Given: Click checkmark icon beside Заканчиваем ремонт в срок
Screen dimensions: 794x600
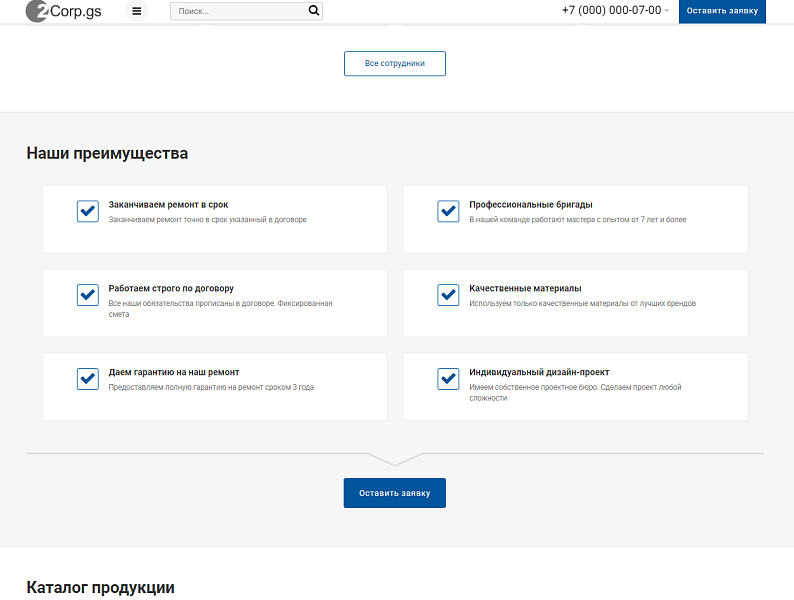Looking at the screenshot, I should [88, 211].
